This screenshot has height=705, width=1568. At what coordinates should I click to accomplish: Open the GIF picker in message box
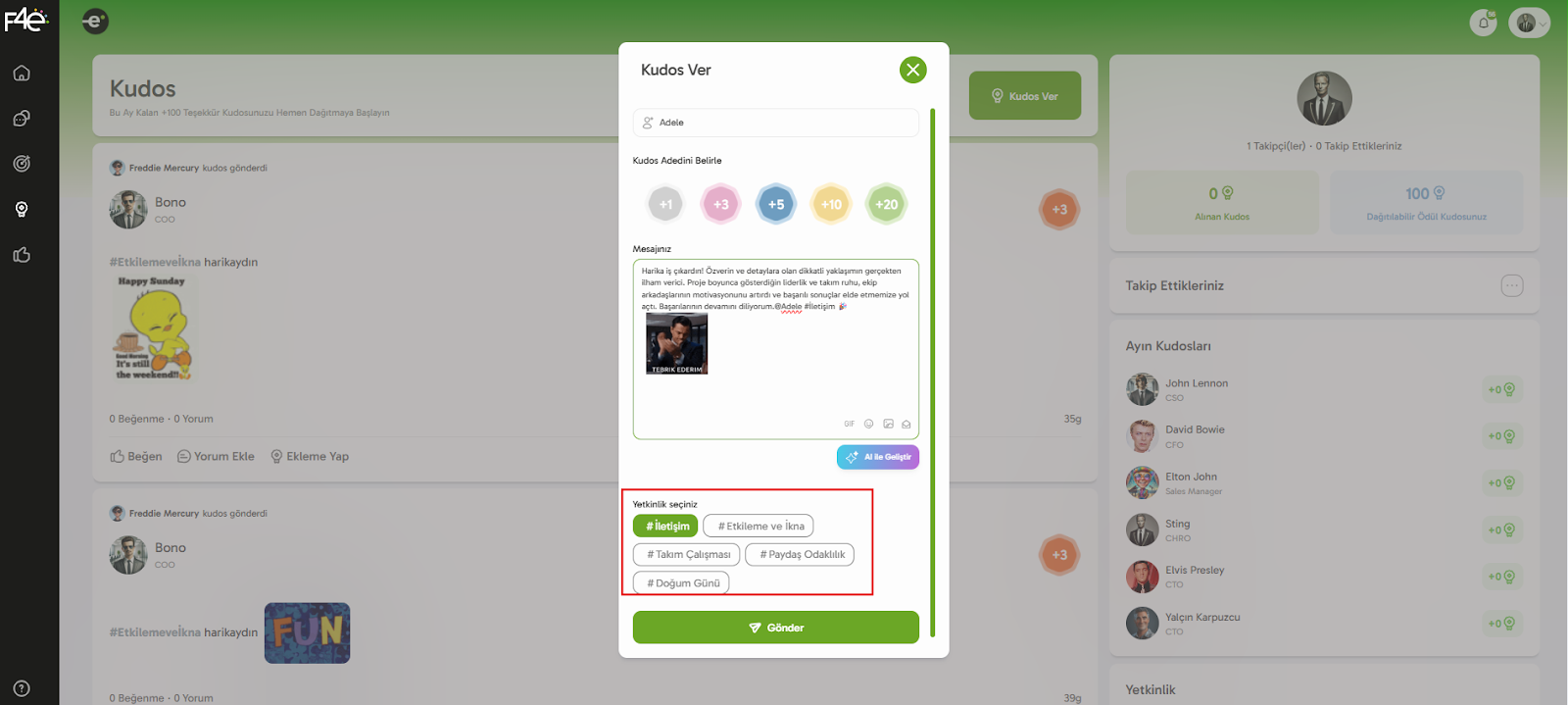coord(849,424)
